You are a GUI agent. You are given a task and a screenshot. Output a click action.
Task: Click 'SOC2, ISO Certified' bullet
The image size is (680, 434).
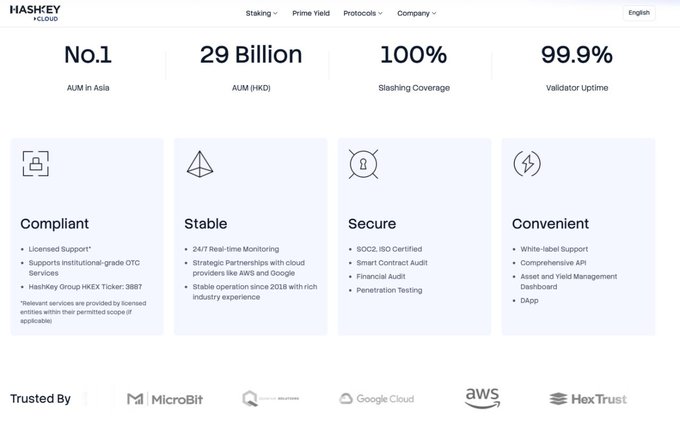tap(389, 249)
